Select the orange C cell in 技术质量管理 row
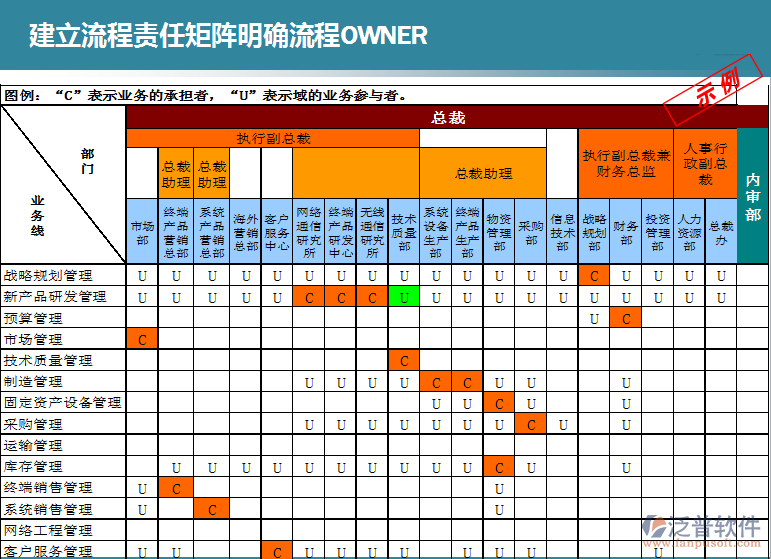Screen dimensions: 771x559 pyautogui.click(x=404, y=360)
